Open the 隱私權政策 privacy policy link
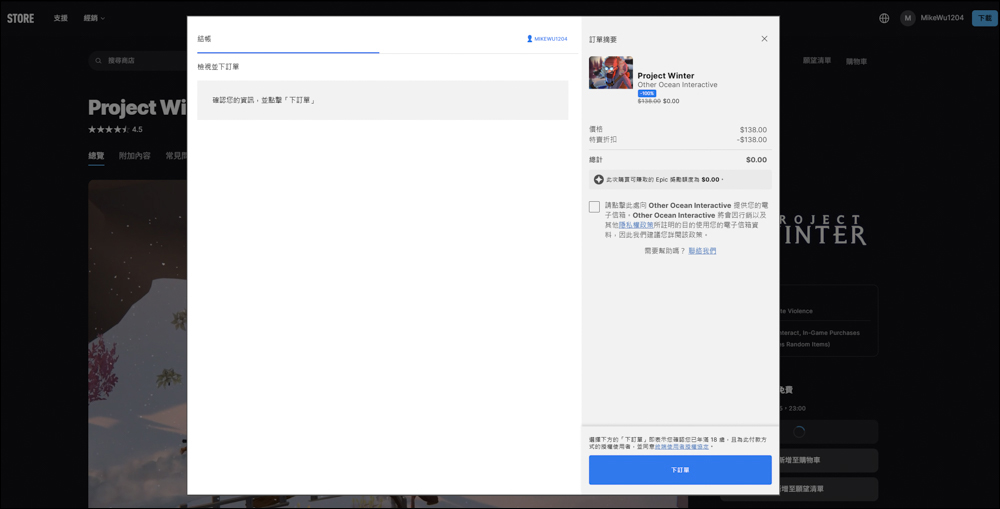1000x509 pixels. pyautogui.click(x=636, y=225)
